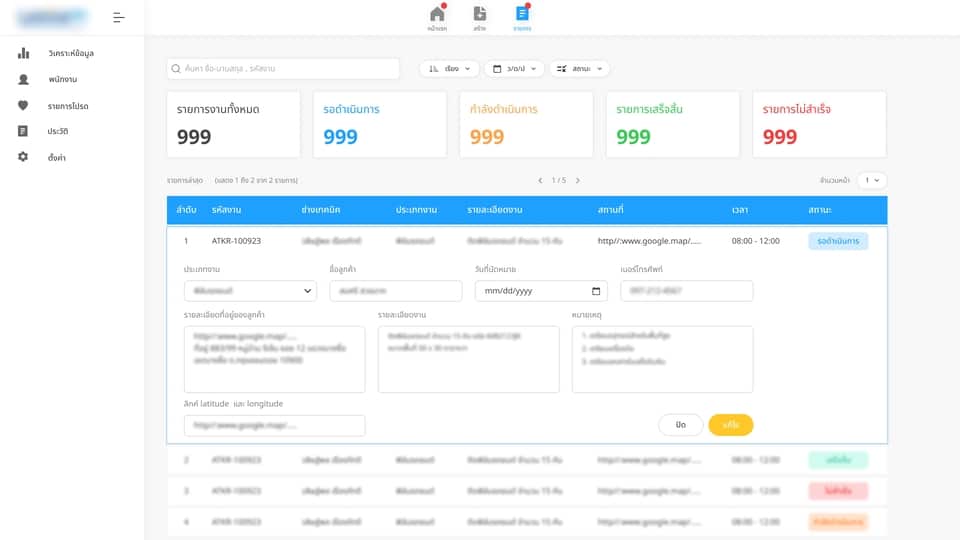Click the create document icon in top bar
Image resolution: width=960 pixels, height=540 pixels.
tap(480, 13)
